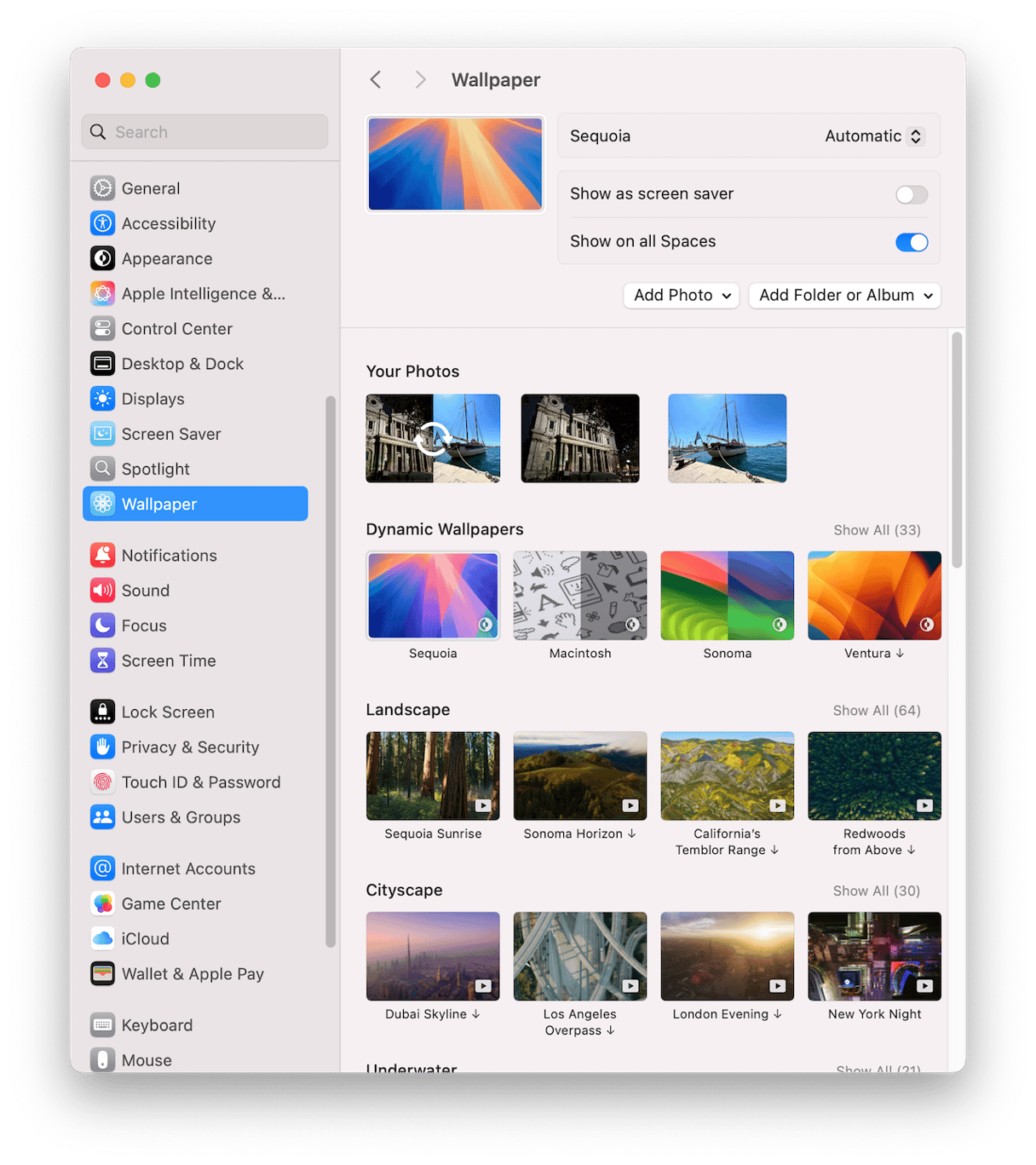Viewport: 1036px width, 1165px height.
Task: Open Control Center settings icon
Action: pos(102,328)
